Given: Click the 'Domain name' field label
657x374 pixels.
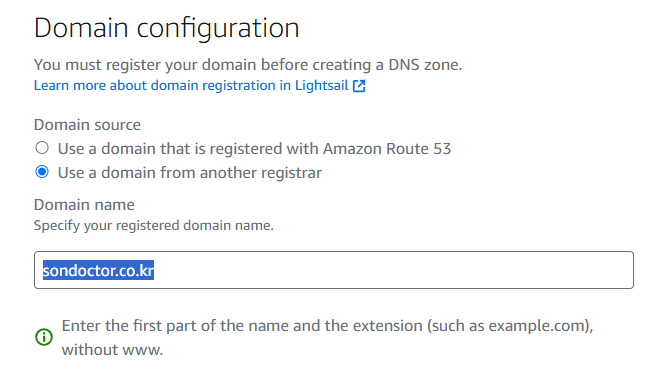Looking at the screenshot, I should (x=84, y=205).
